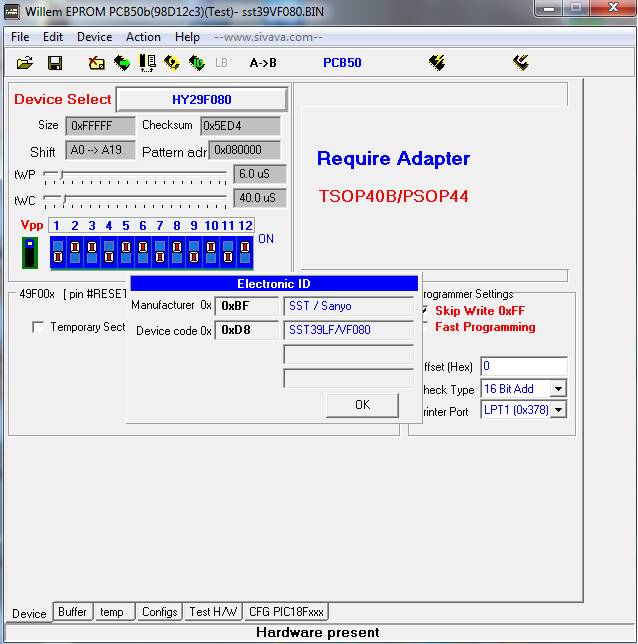
Task: Toggle DIP switch 11
Action: click(x=228, y=252)
